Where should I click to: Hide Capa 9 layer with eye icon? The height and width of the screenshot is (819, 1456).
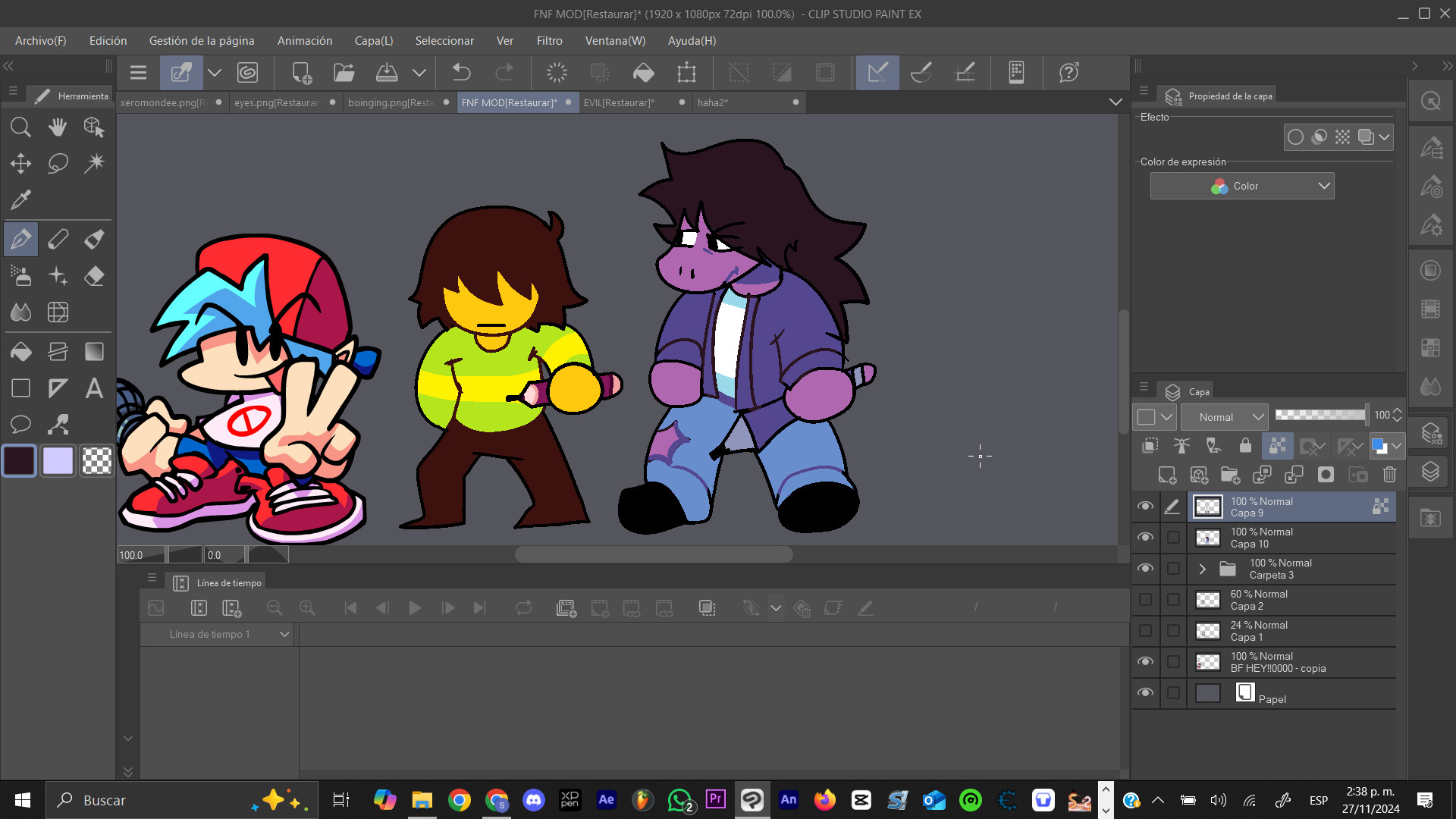[1145, 507]
